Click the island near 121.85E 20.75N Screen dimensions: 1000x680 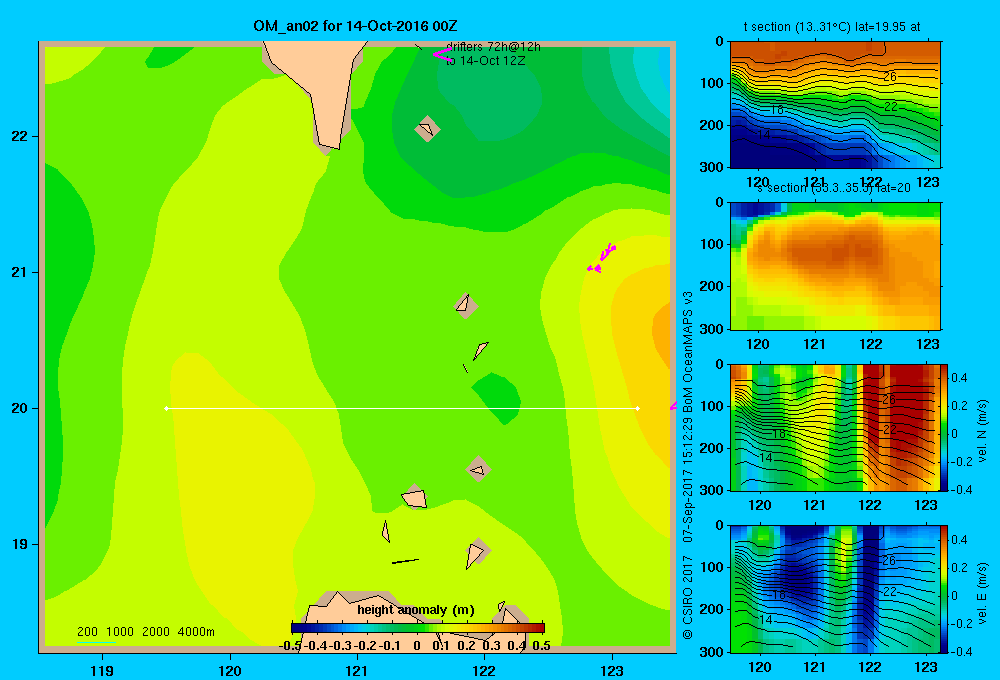coord(466,306)
